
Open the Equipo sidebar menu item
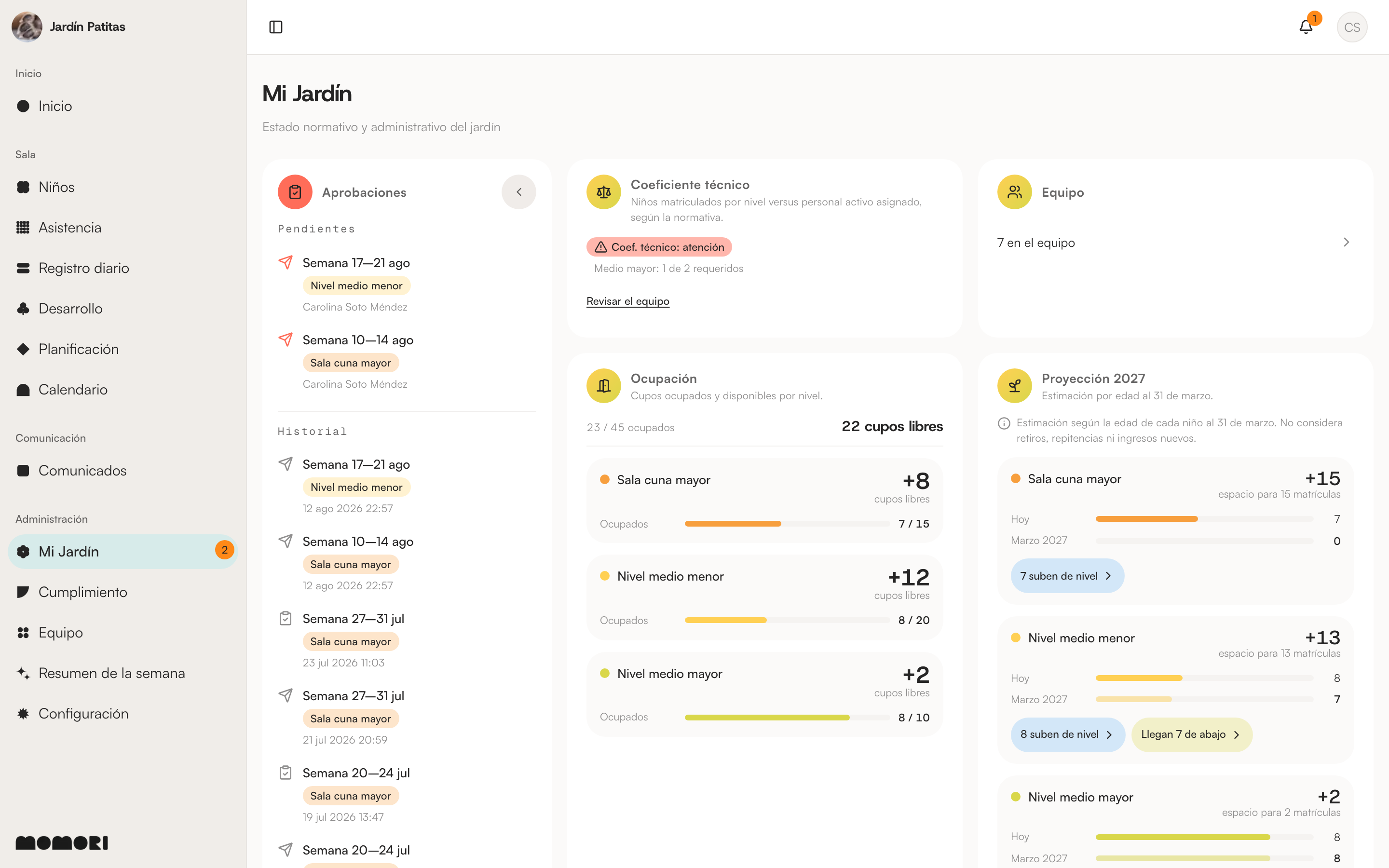(x=123, y=633)
